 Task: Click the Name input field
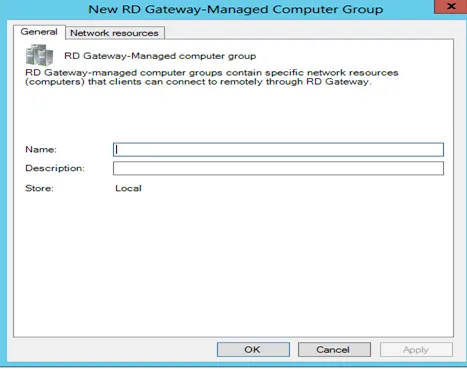coord(278,150)
